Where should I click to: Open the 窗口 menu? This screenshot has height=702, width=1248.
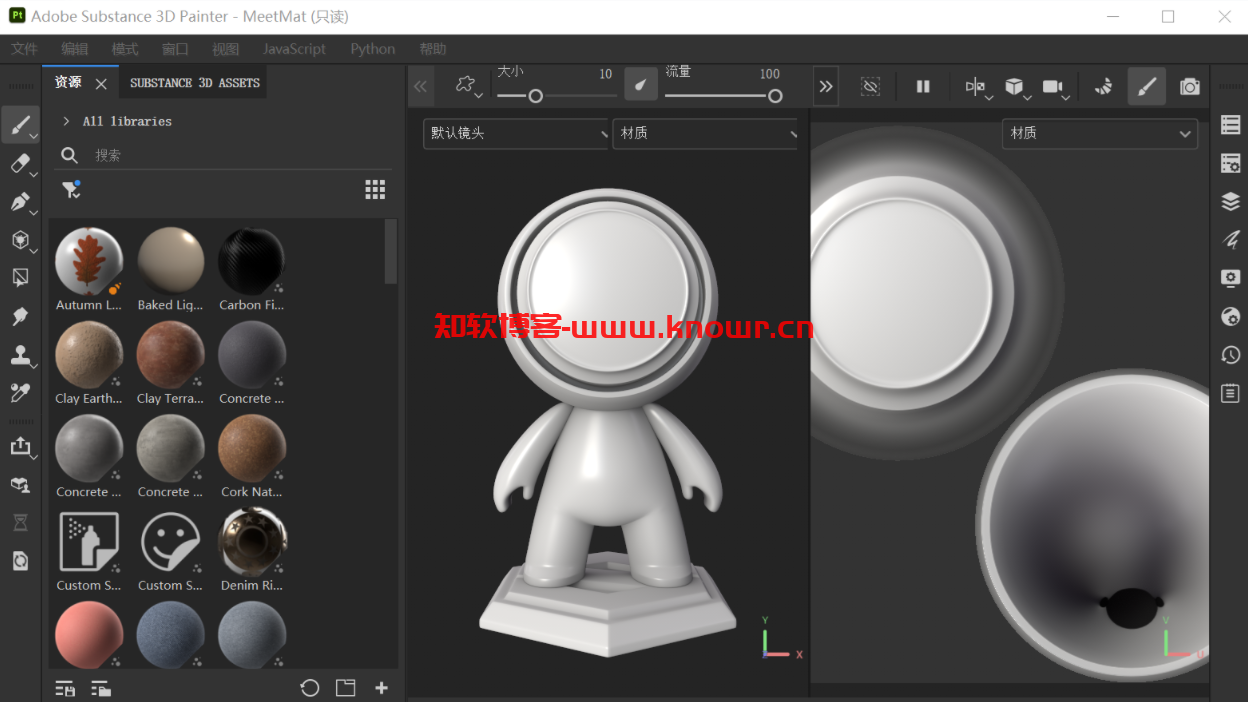click(x=175, y=49)
